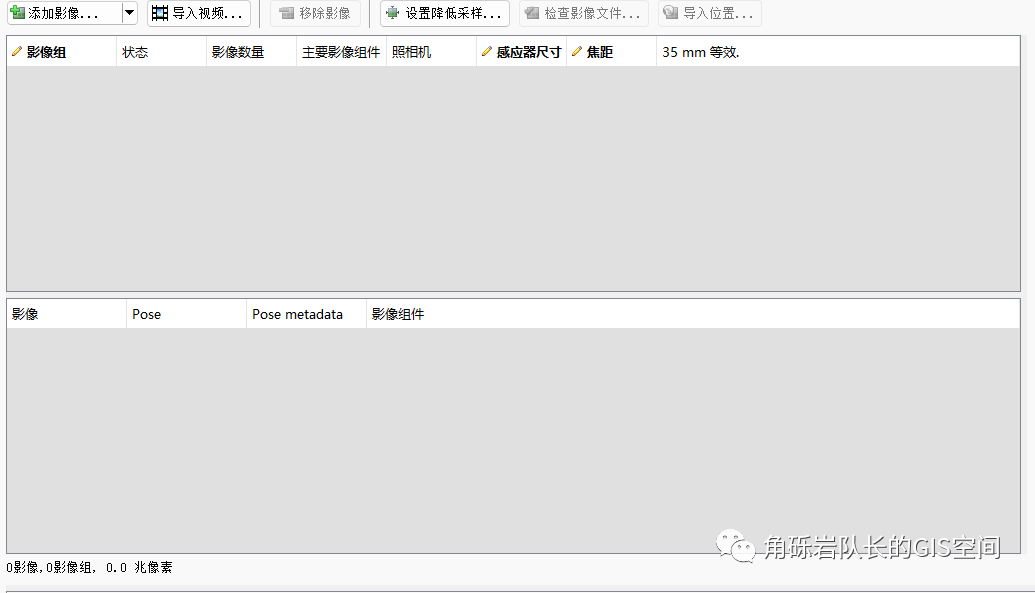Click the 35 mm 等效 column header
Image resolution: width=1035 pixels, height=593 pixels.
coord(700,52)
